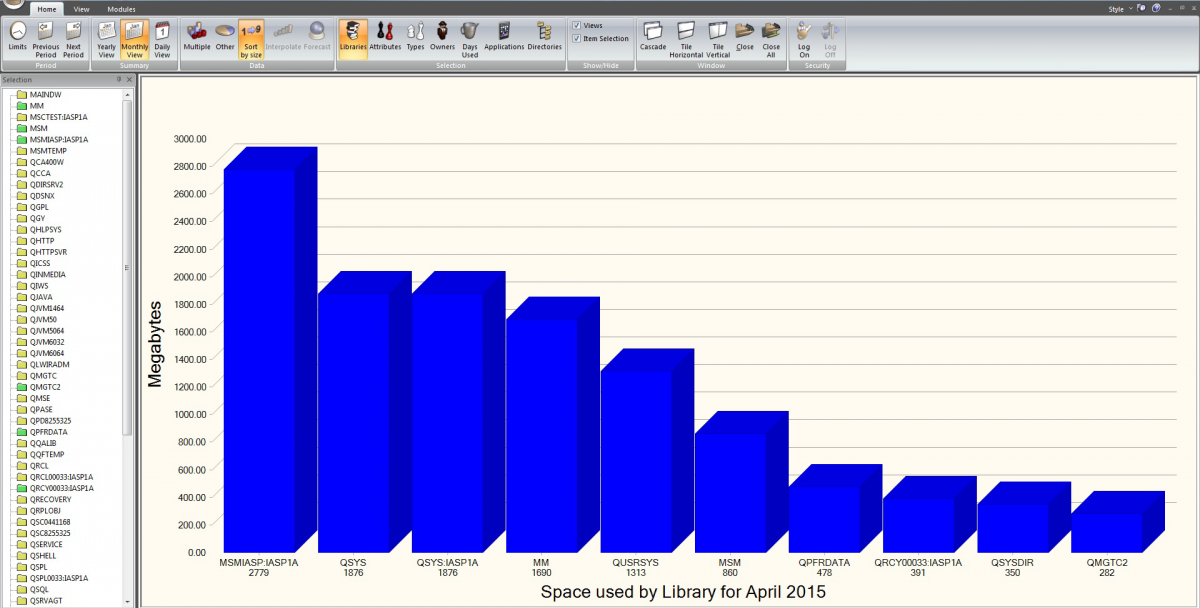The width and height of the screenshot is (1200, 608).
Task: Toggle the Item Selection checkbox
Action: tap(576, 39)
